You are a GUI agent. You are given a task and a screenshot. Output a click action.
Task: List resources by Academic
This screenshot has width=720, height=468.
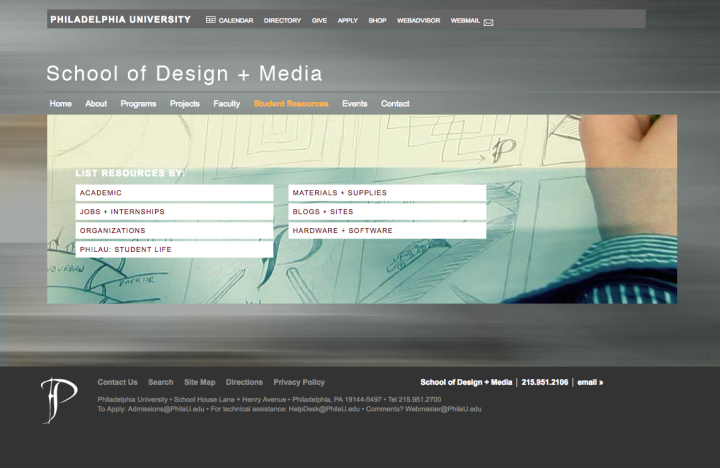[174, 193]
